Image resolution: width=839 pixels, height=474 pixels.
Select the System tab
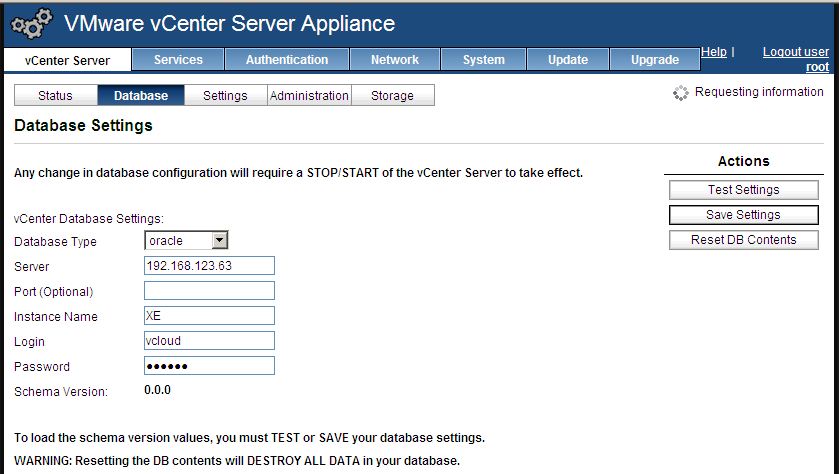[483, 60]
